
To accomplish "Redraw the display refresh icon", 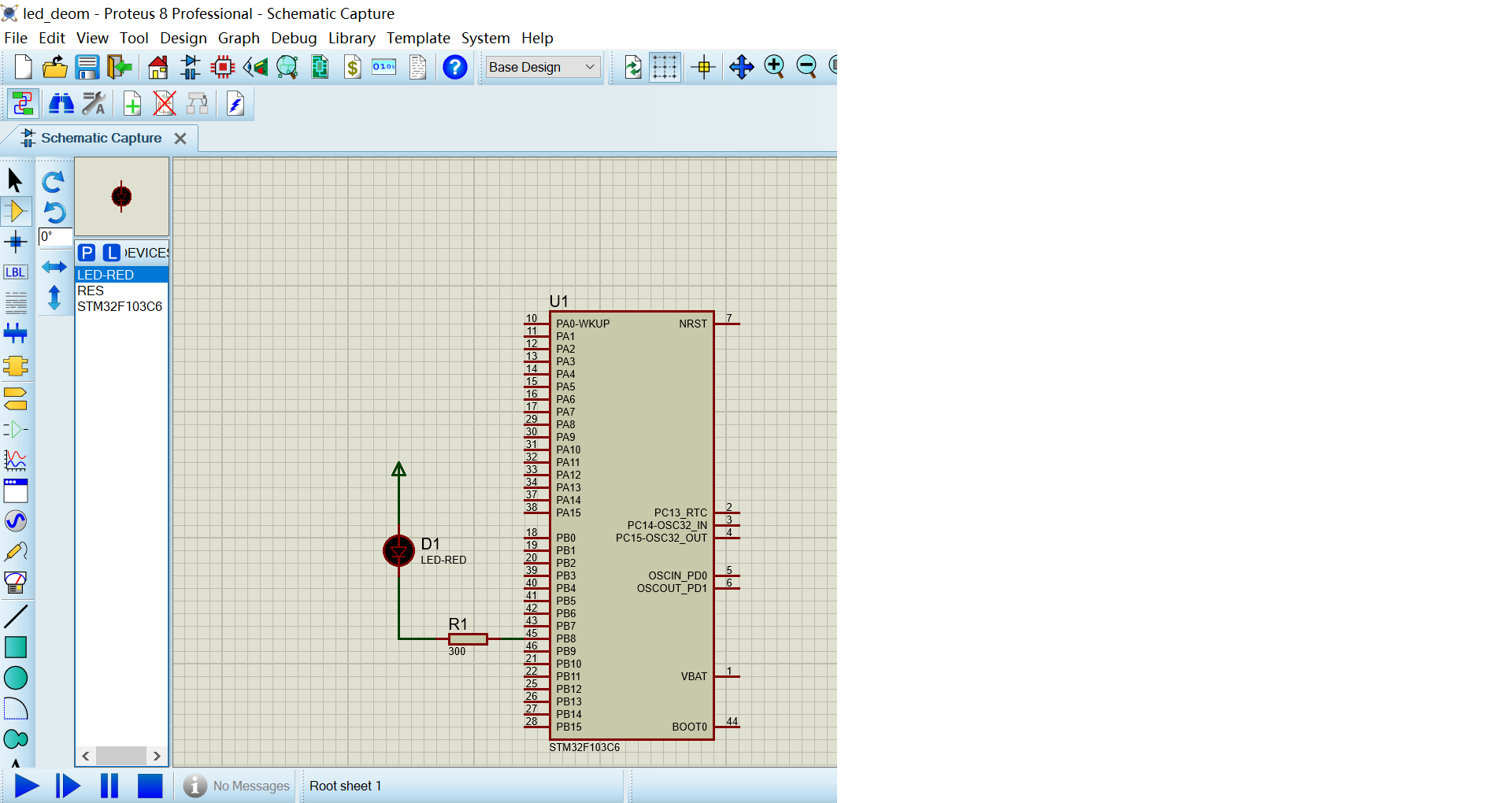I will (632, 67).
